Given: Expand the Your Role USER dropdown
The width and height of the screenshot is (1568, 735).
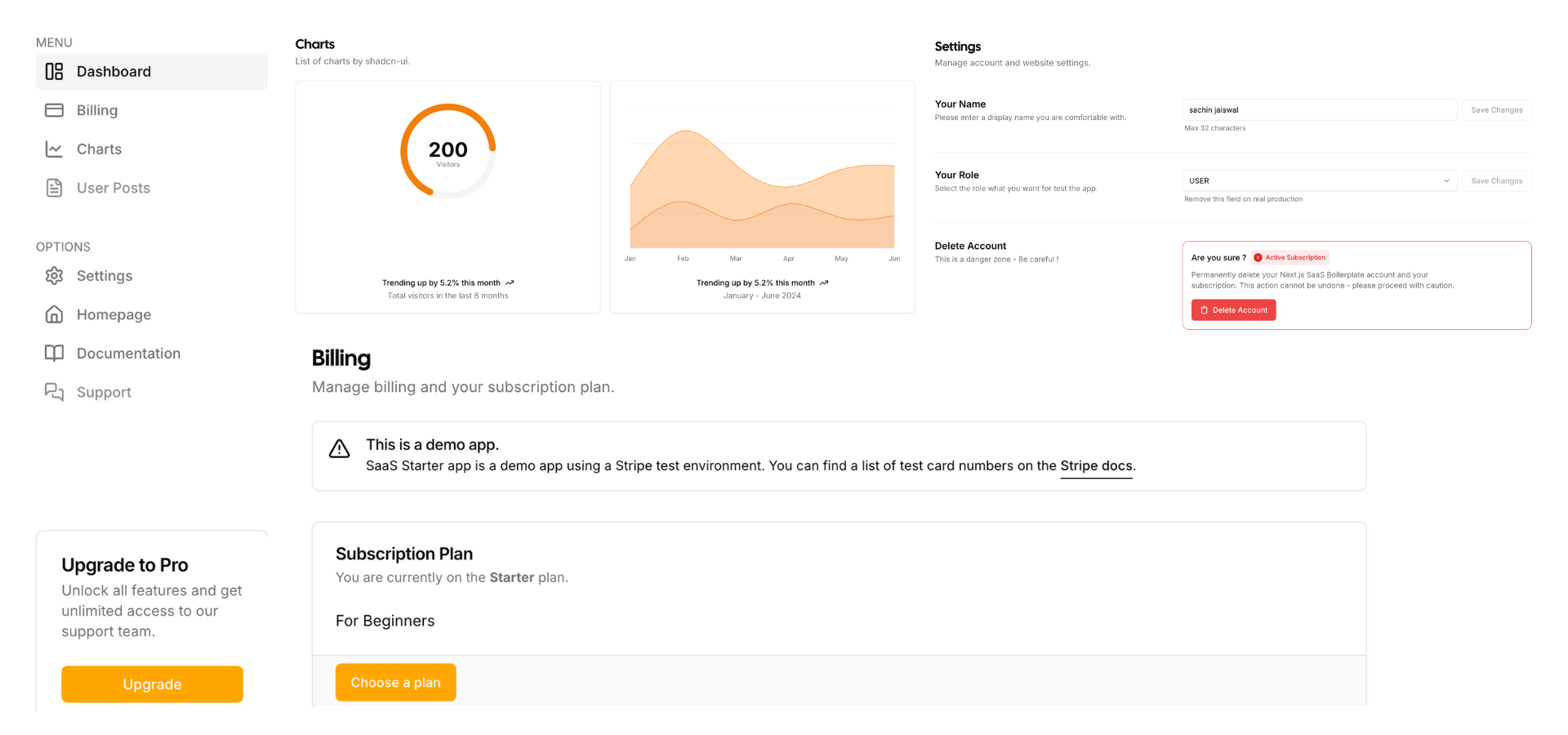Looking at the screenshot, I should [x=1319, y=180].
